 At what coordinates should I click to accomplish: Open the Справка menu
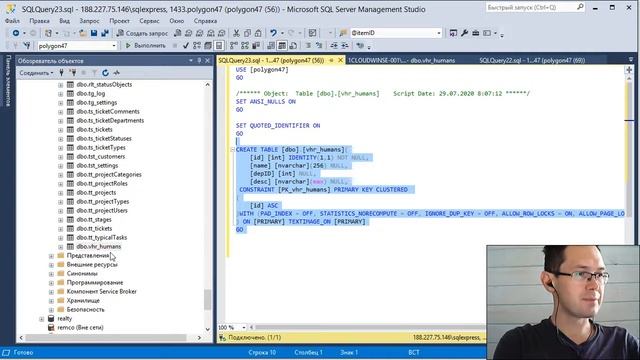205,20
